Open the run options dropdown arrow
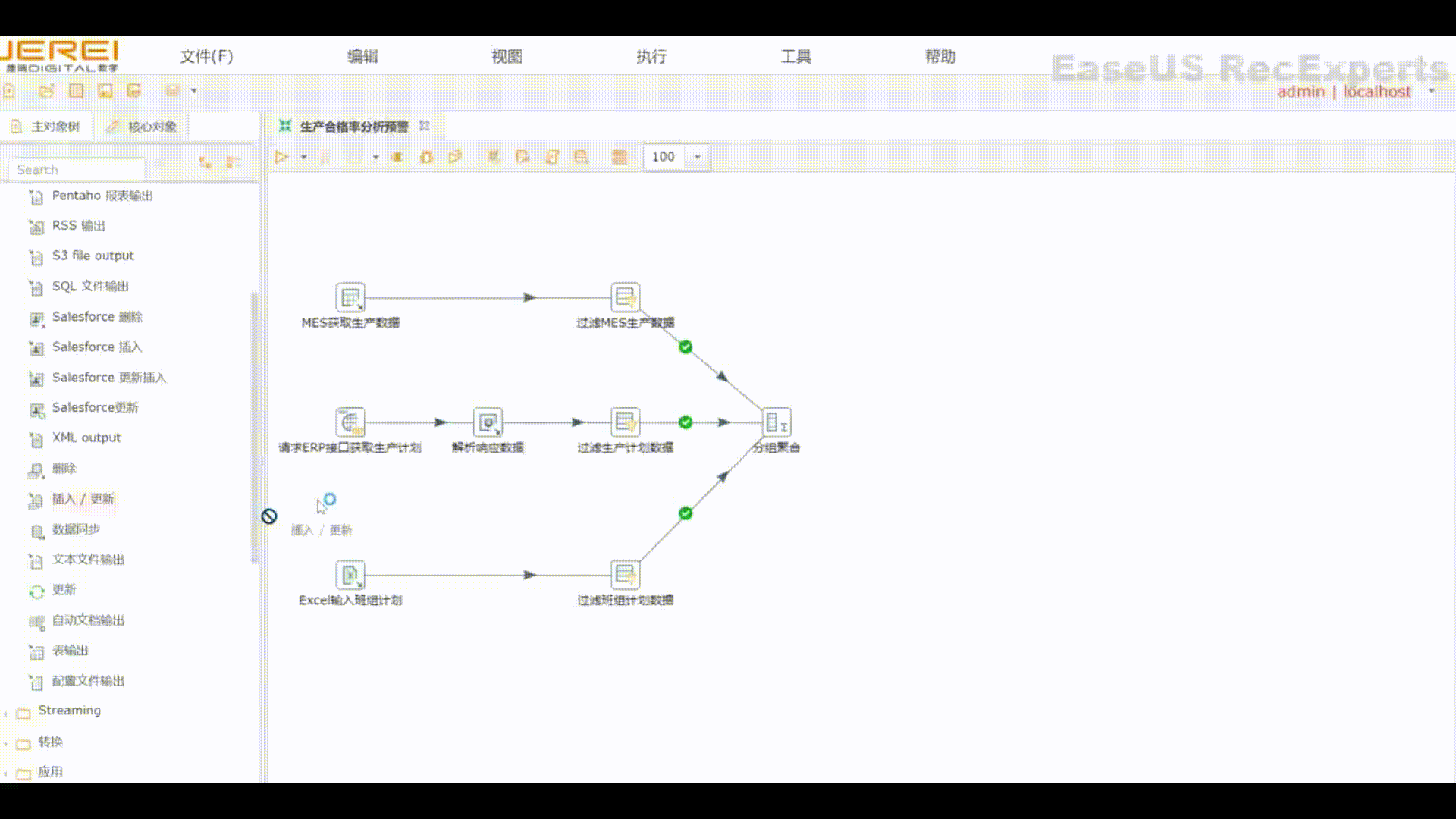 pyautogui.click(x=303, y=157)
